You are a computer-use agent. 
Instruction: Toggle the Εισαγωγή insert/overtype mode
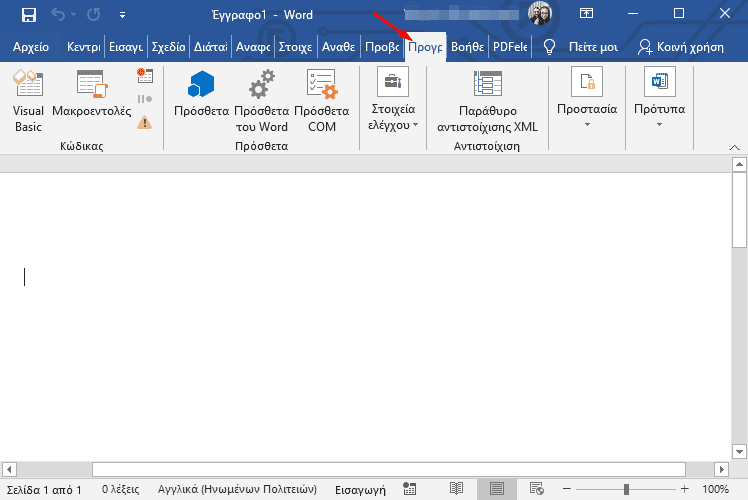pos(360,490)
